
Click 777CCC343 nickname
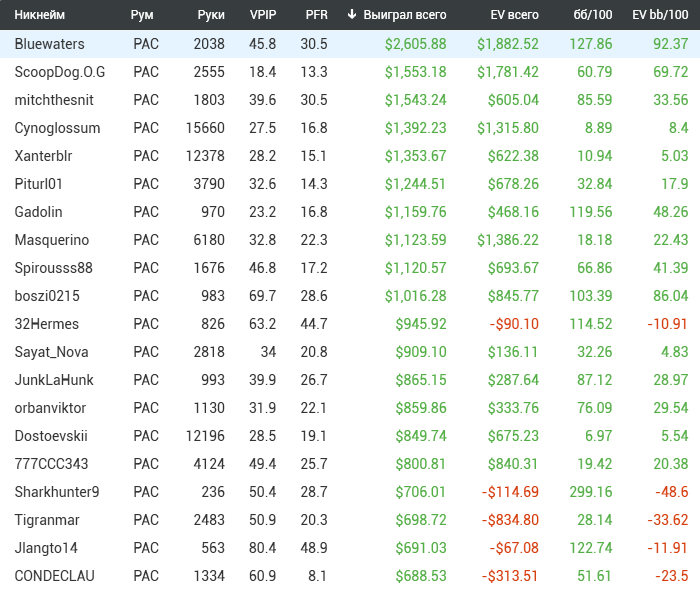pyautogui.click(x=51, y=464)
